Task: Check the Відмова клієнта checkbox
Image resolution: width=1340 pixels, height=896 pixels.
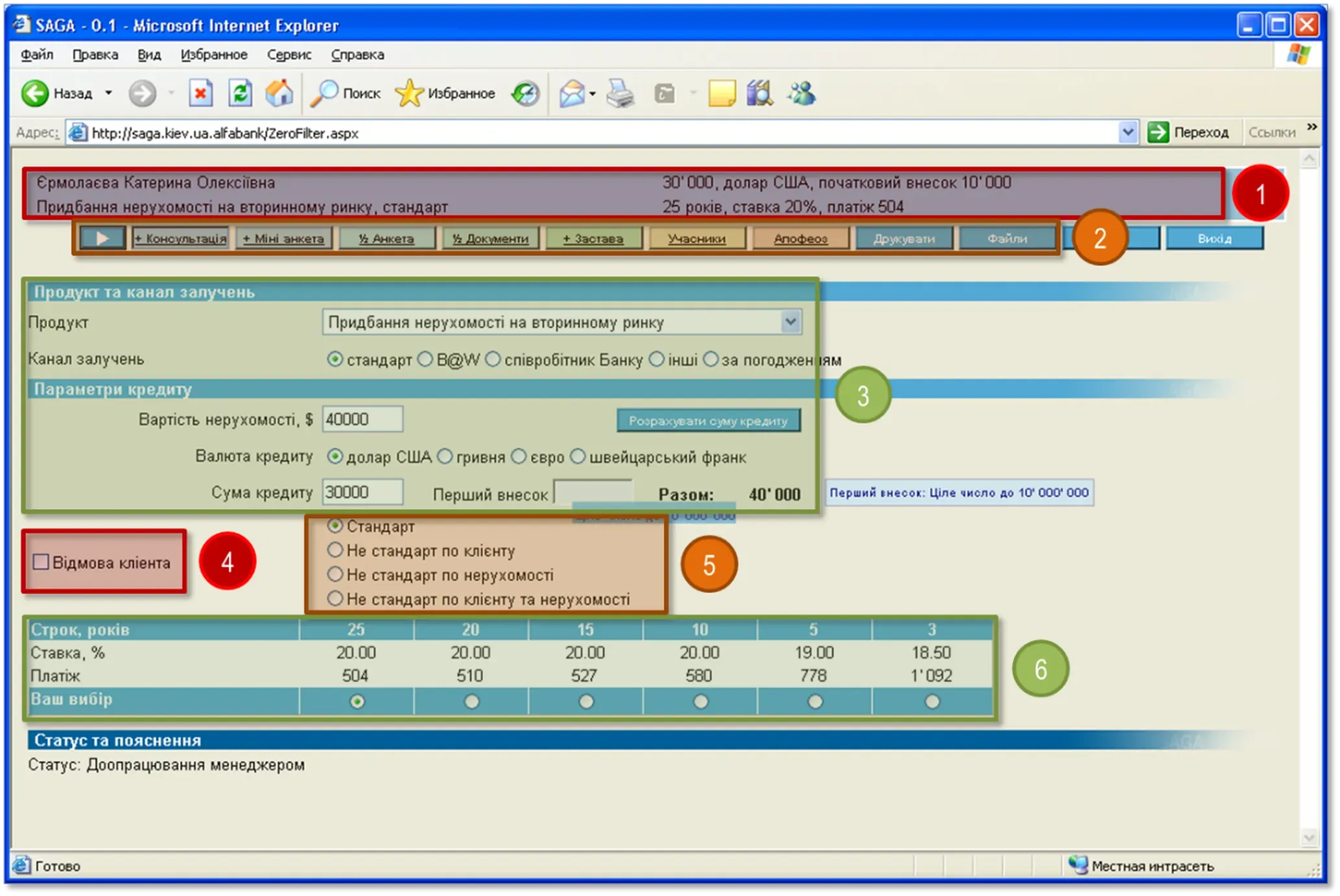Action: coord(41,562)
